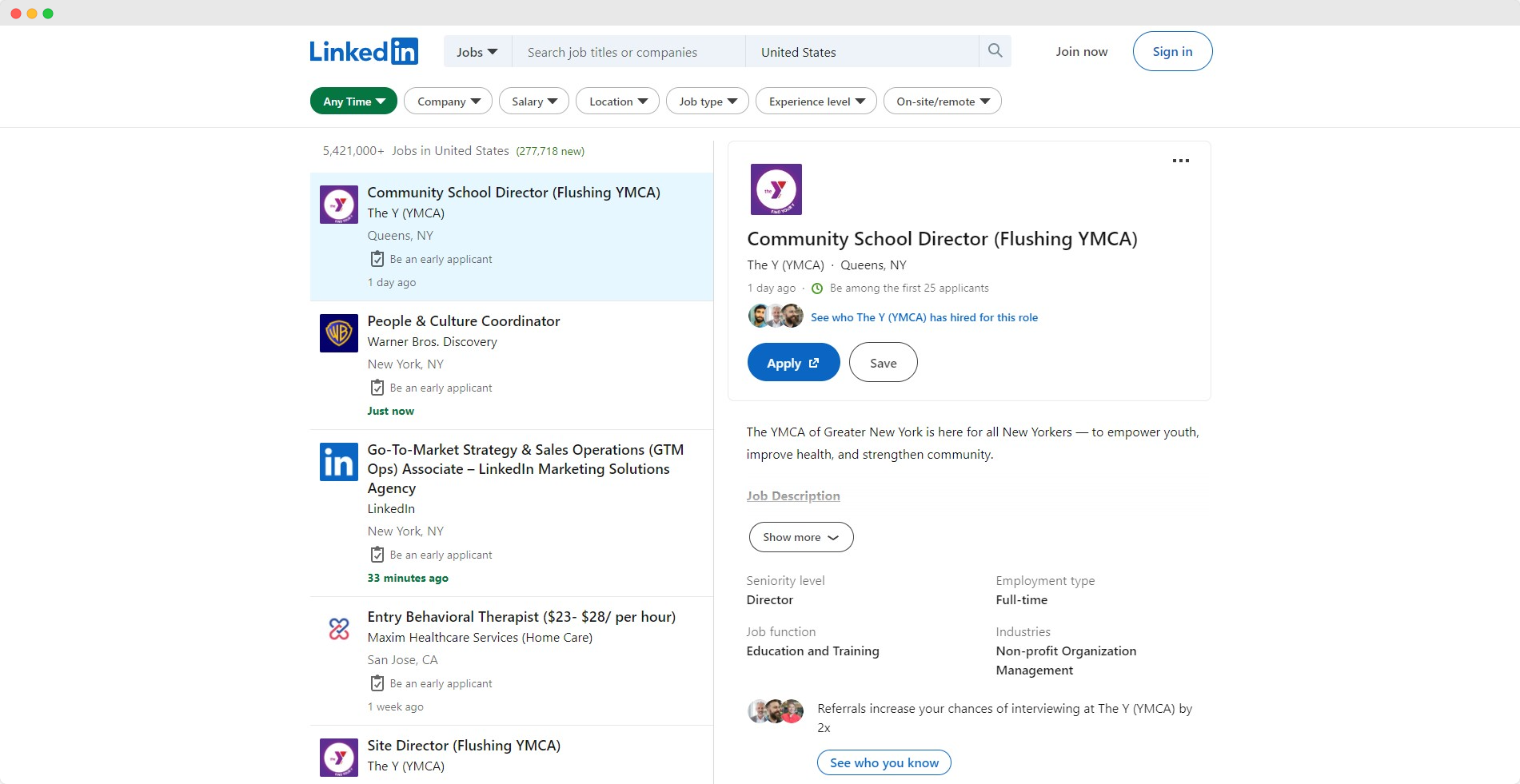This screenshot has height=784, width=1520.
Task: Click the United States location field
Action: (x=862, y=52)
